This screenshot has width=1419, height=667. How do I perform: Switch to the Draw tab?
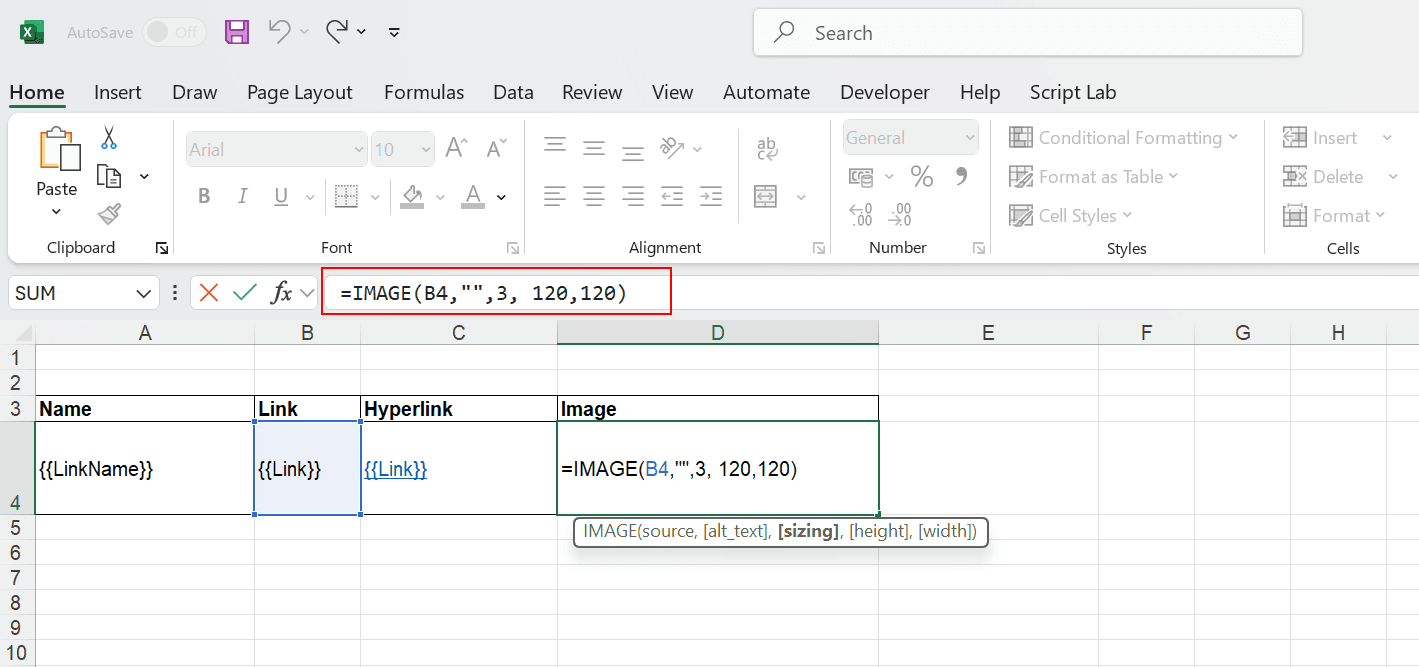click(x=194, y=92)
